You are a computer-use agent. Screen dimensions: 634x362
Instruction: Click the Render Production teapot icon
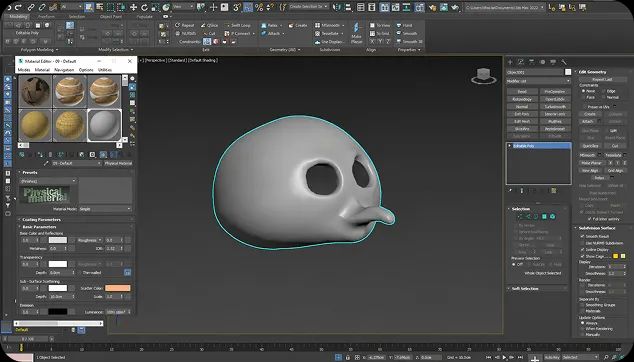455,7
